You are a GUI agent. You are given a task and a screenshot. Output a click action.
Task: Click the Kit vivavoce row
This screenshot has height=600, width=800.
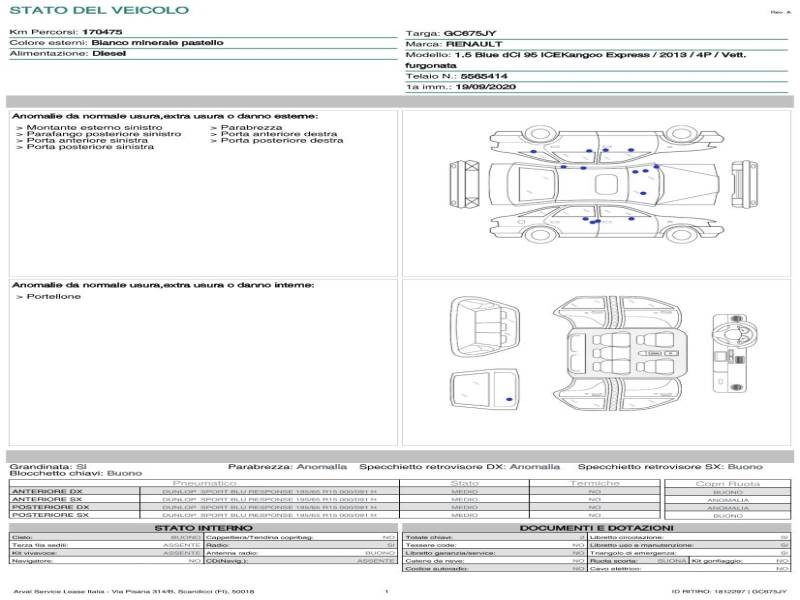click(x=106, y=553)
